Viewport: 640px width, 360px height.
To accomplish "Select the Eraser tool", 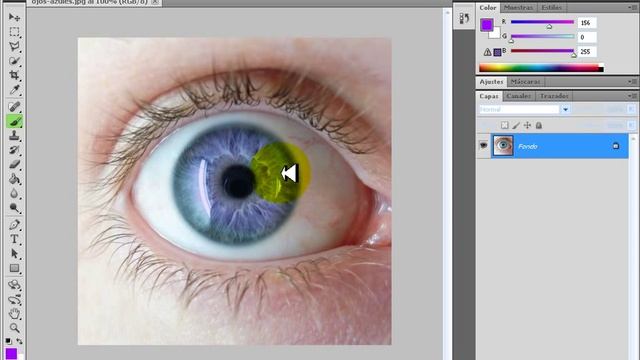I will click(x=14, y=164).
